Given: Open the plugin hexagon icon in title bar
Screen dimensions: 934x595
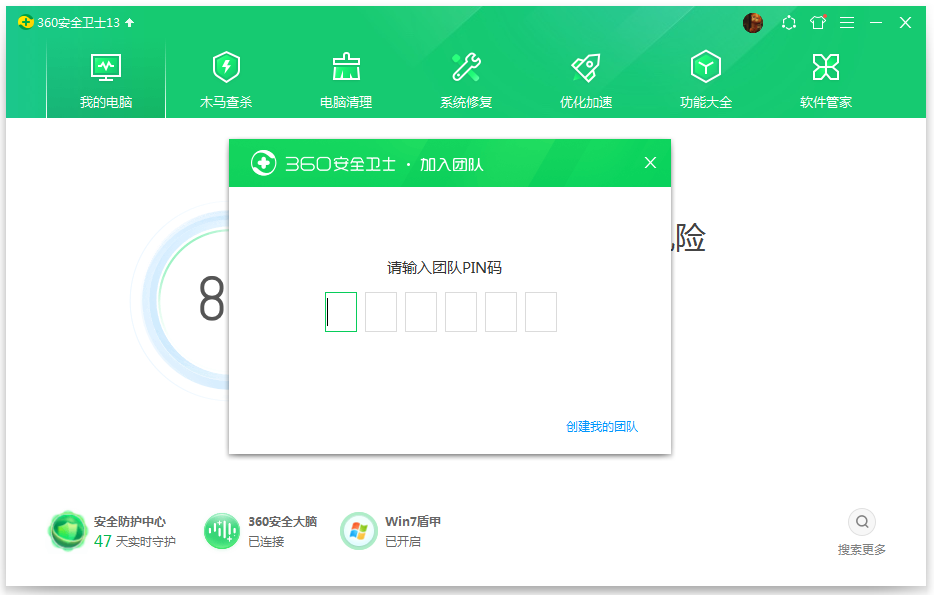Looking at the screenshot, I should click(x=789, y=23).
